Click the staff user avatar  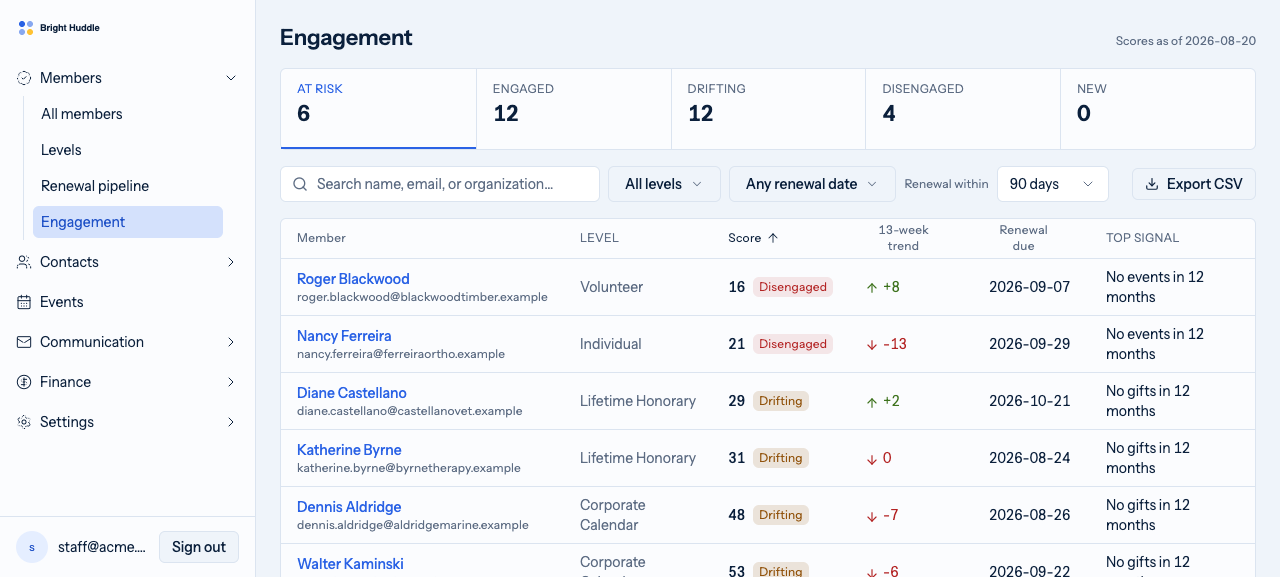coord(32,547)
